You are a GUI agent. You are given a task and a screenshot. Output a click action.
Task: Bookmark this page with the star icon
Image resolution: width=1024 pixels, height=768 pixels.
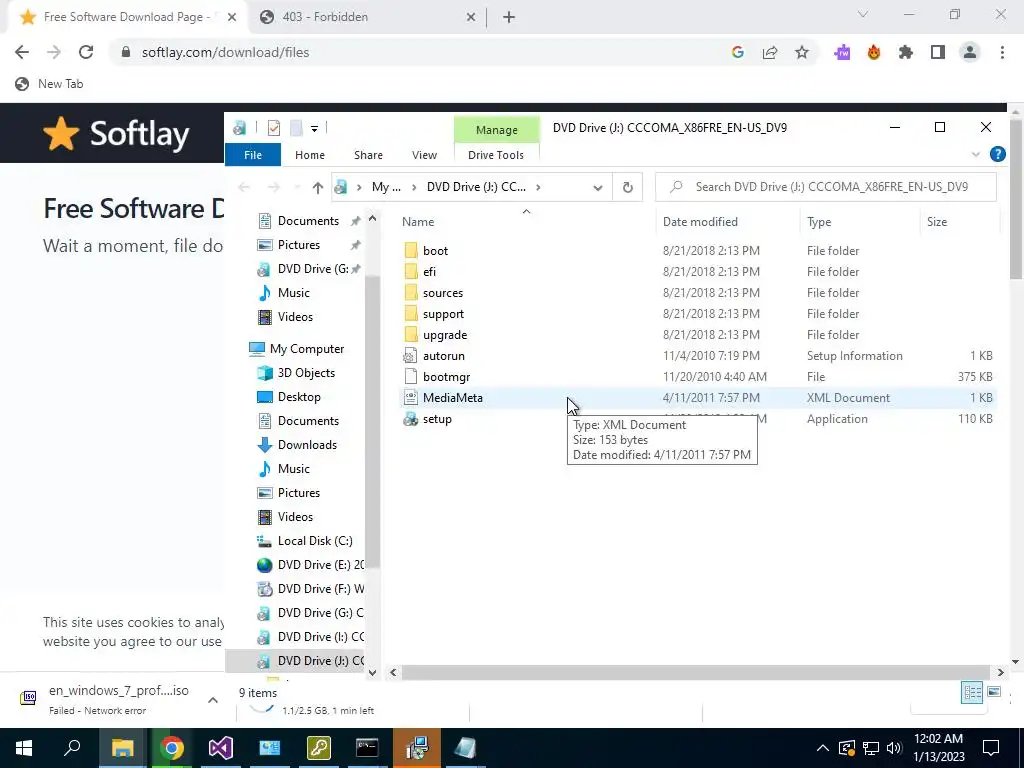802,52
